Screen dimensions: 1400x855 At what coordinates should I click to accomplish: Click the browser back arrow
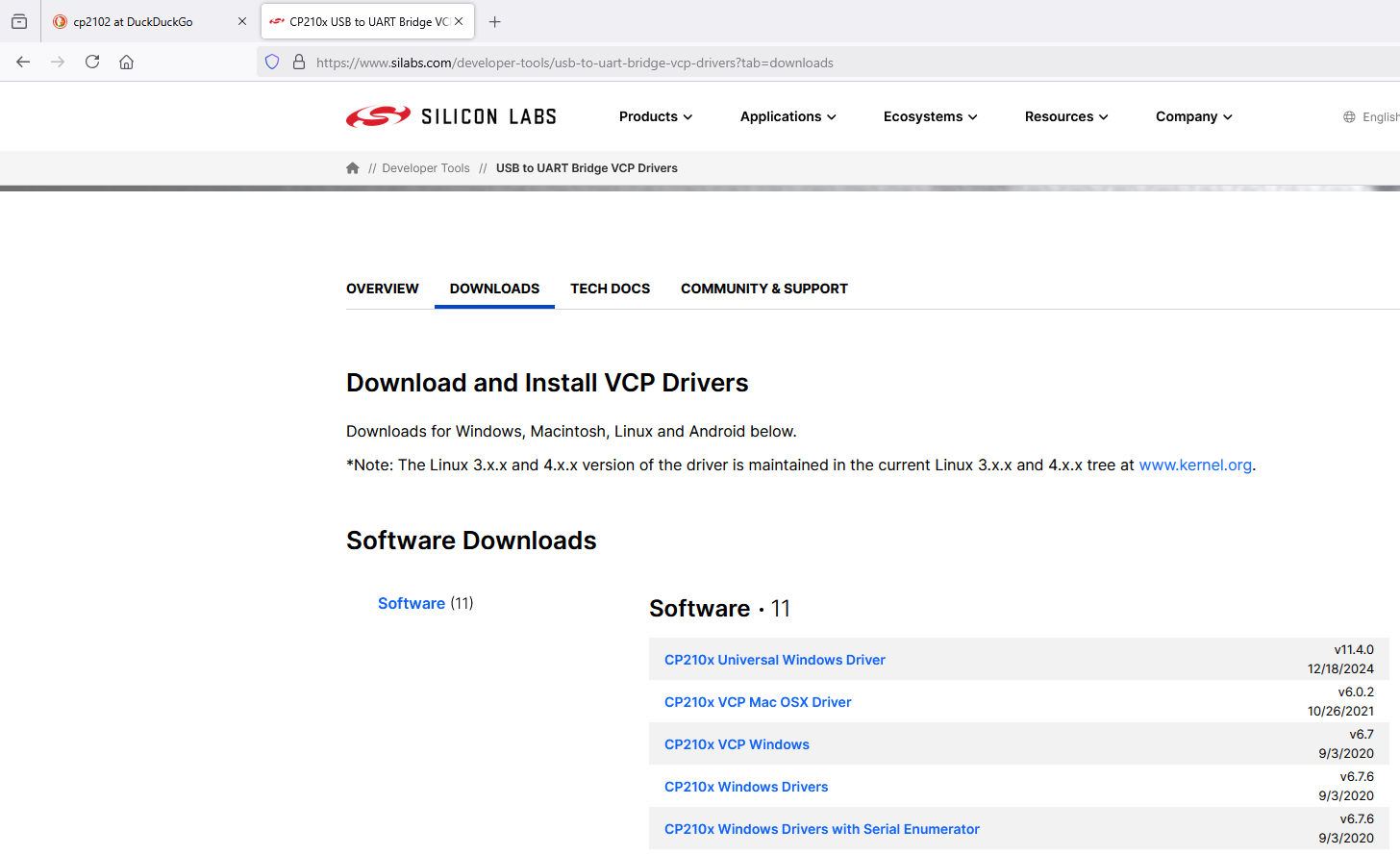point(23,62)
